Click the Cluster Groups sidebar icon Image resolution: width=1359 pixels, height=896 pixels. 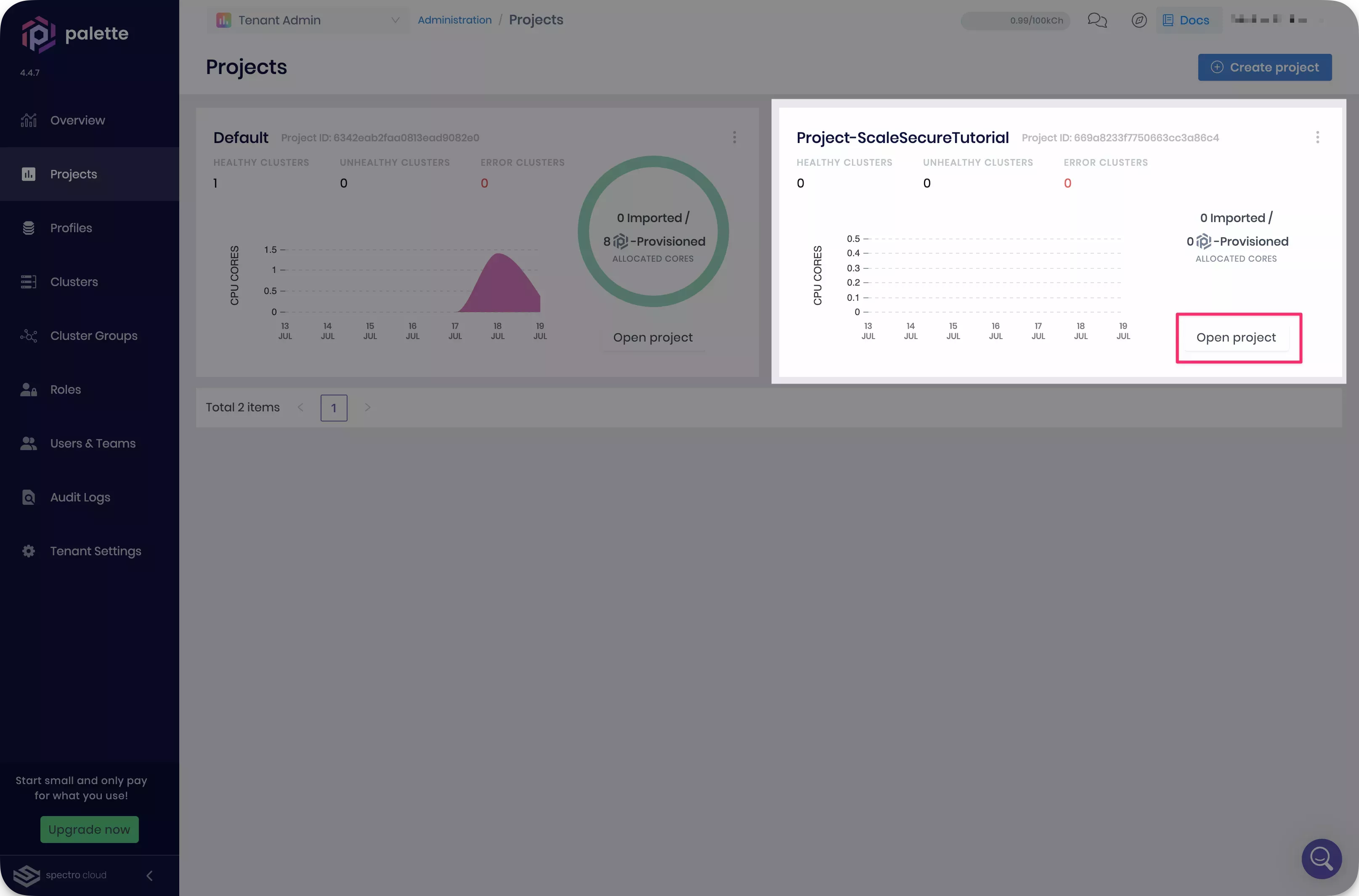(29, 336)
